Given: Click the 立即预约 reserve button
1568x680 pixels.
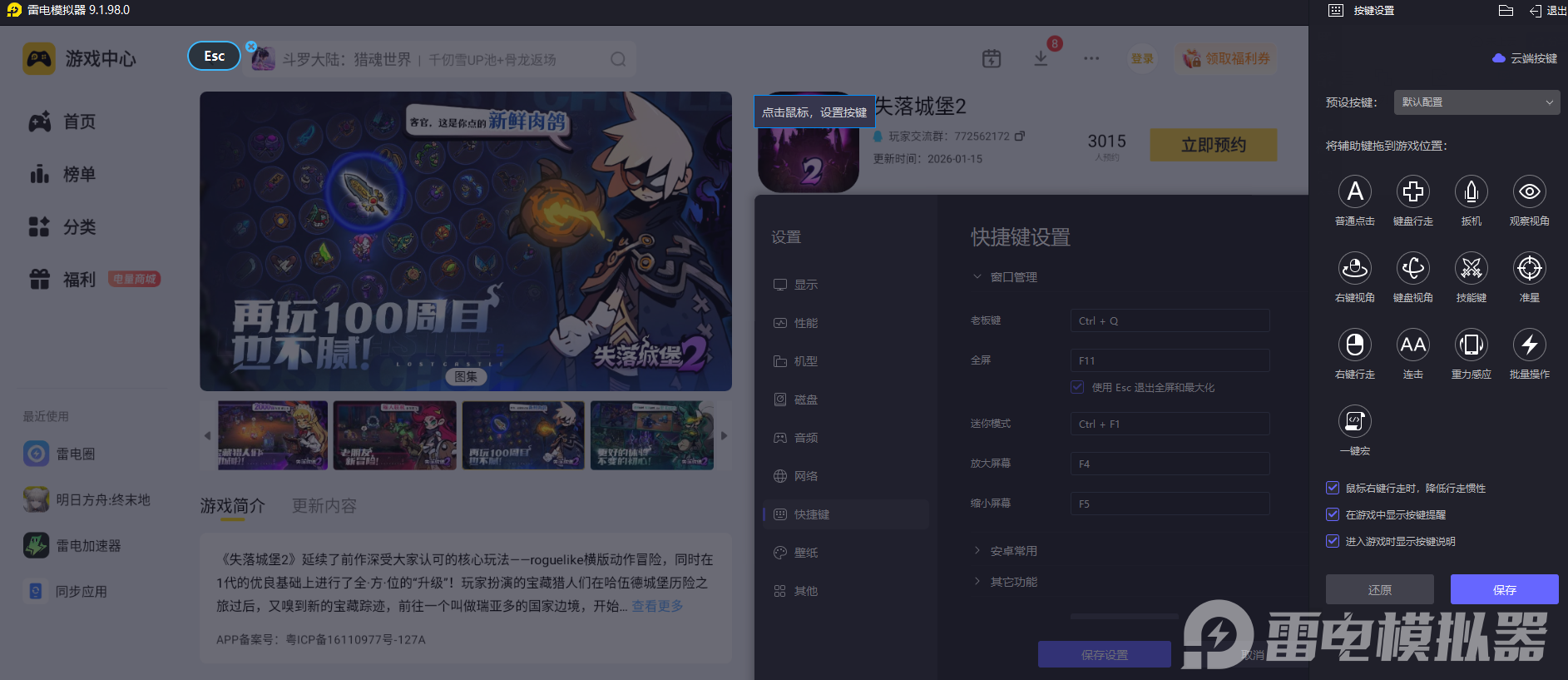Looking at the screenshot, I should (x=1214, y=145).
